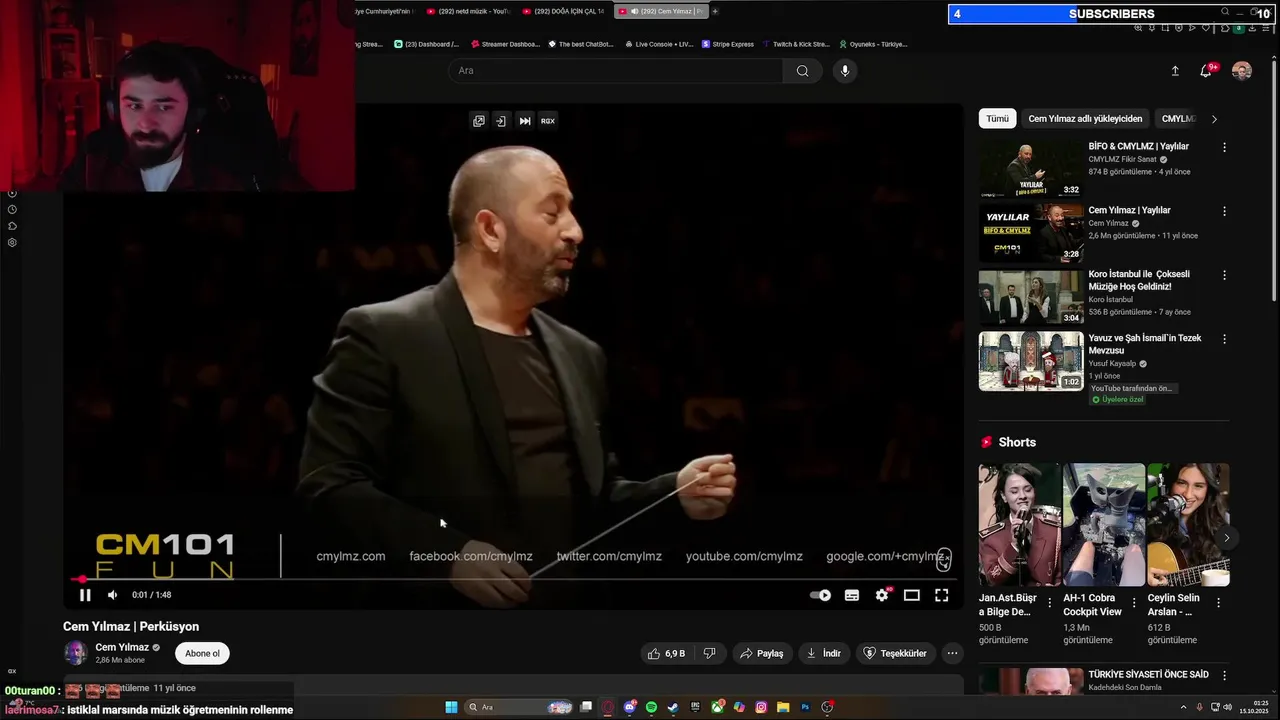This screenshot has height=720, width=1280.
Task: Select the Cem Yılmaz adlı yükleyiciden chip
Action: pos(1085,119)
